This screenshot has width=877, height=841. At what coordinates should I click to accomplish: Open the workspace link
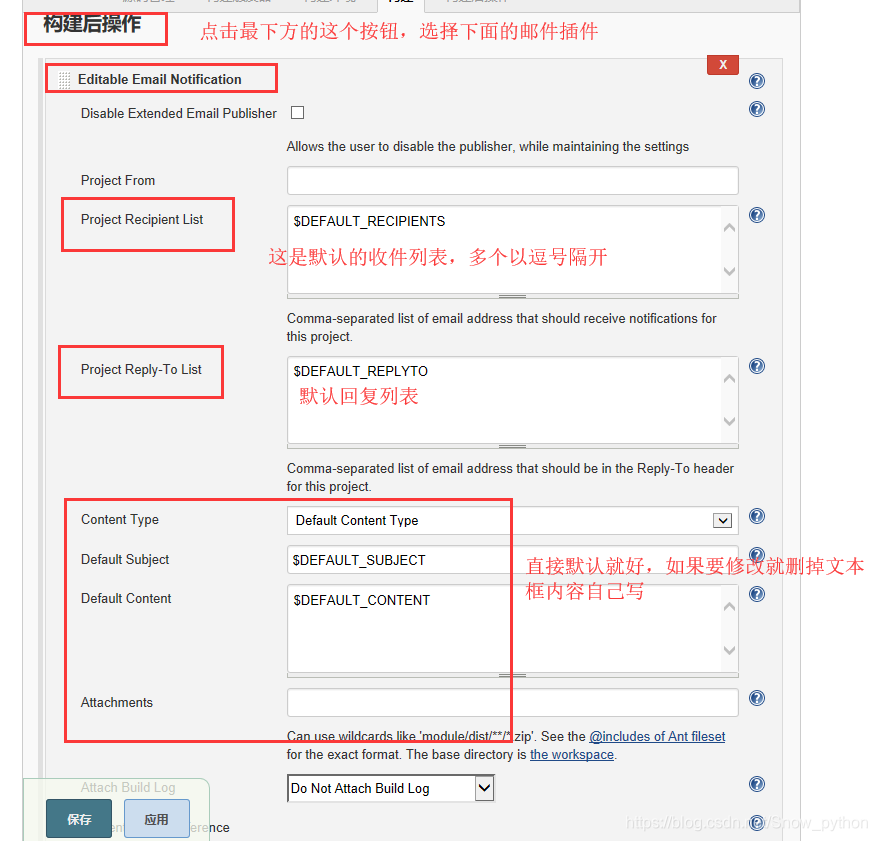pos(572,754)
